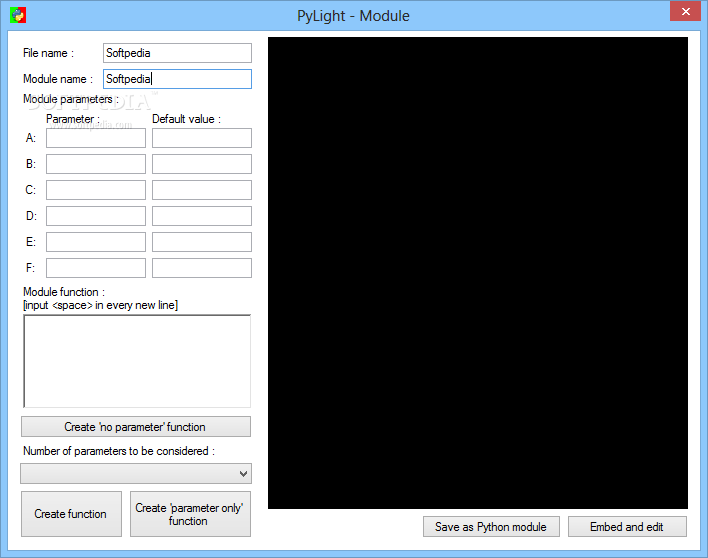Select the Default value box for row F
The image size is (708, 558).
click(202, 268)
